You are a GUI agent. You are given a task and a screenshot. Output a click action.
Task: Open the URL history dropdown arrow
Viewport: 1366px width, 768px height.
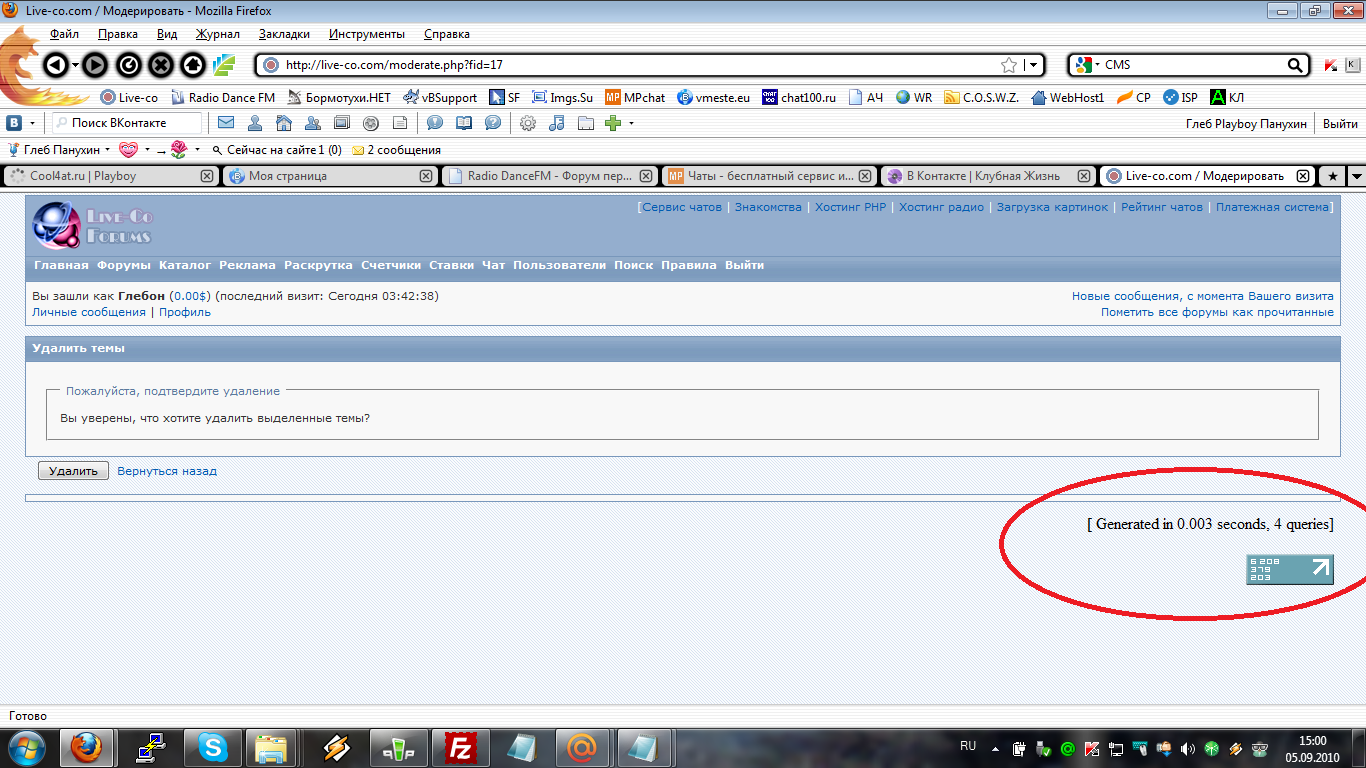1034,65
